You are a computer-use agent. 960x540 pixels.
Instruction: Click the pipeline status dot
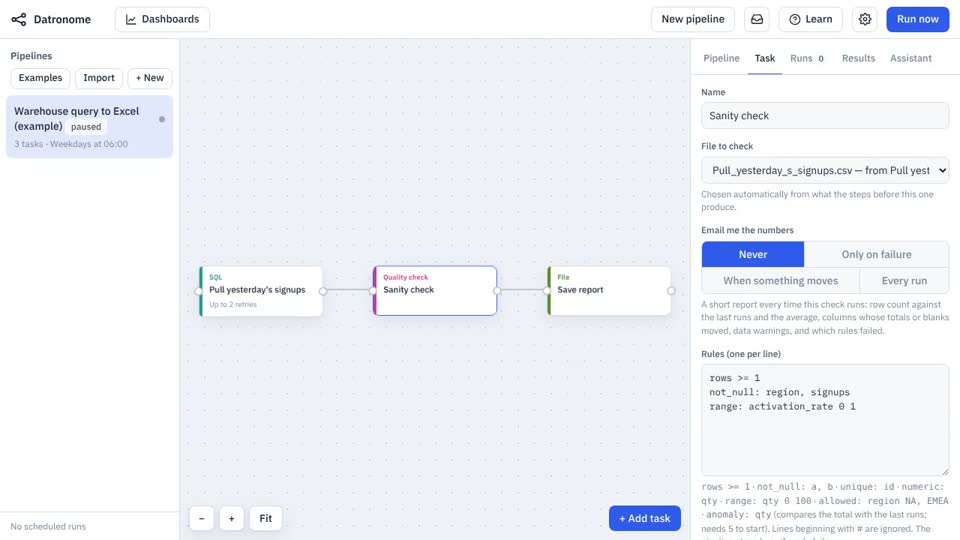point(162,119)
